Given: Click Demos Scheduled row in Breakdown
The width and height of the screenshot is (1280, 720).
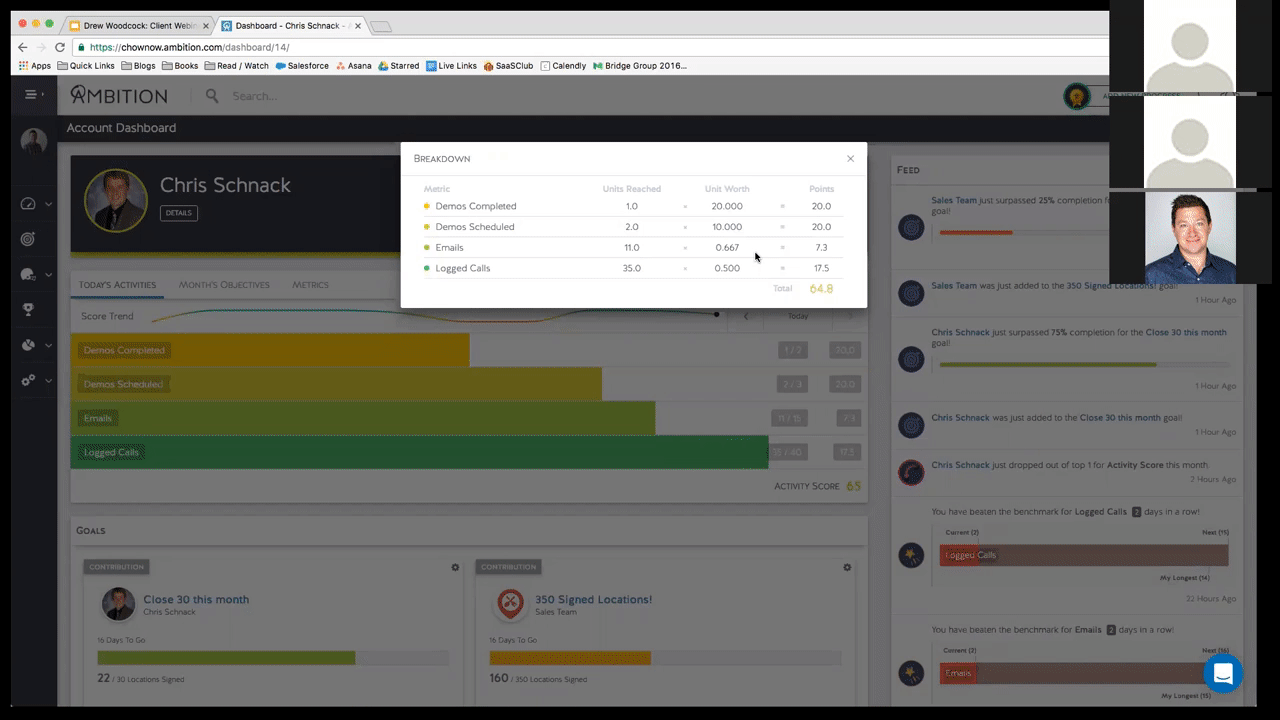Looking at the screenshot, I should pyautogui.click(x=633, y=227).
